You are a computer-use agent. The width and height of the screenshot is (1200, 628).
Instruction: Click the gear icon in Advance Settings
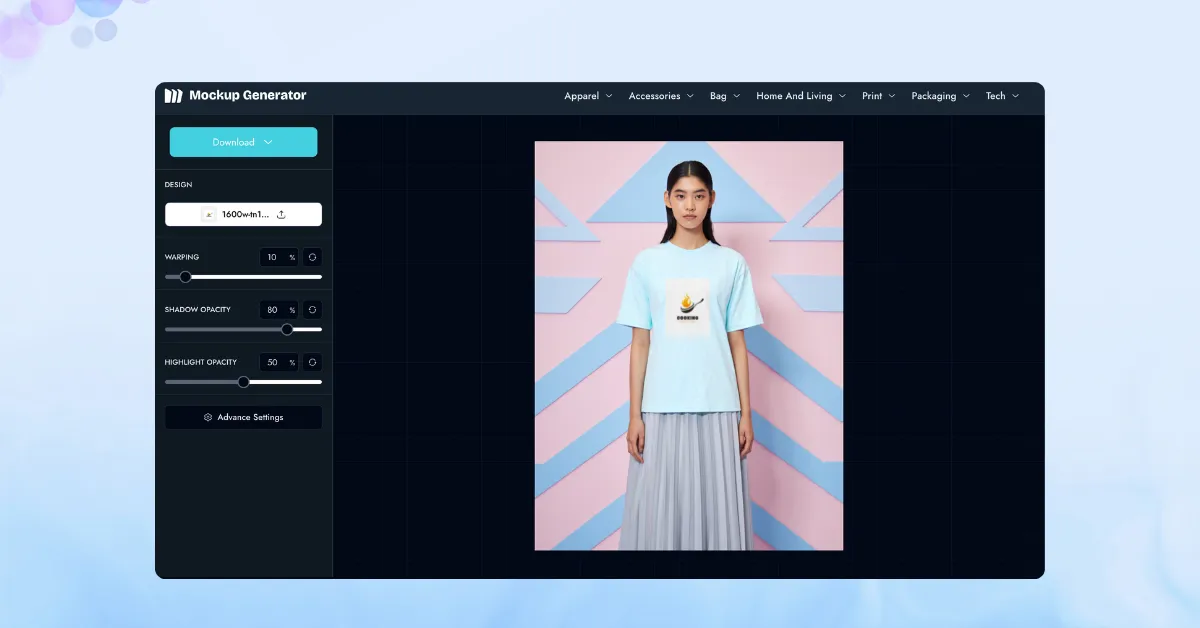coord(208,417)
